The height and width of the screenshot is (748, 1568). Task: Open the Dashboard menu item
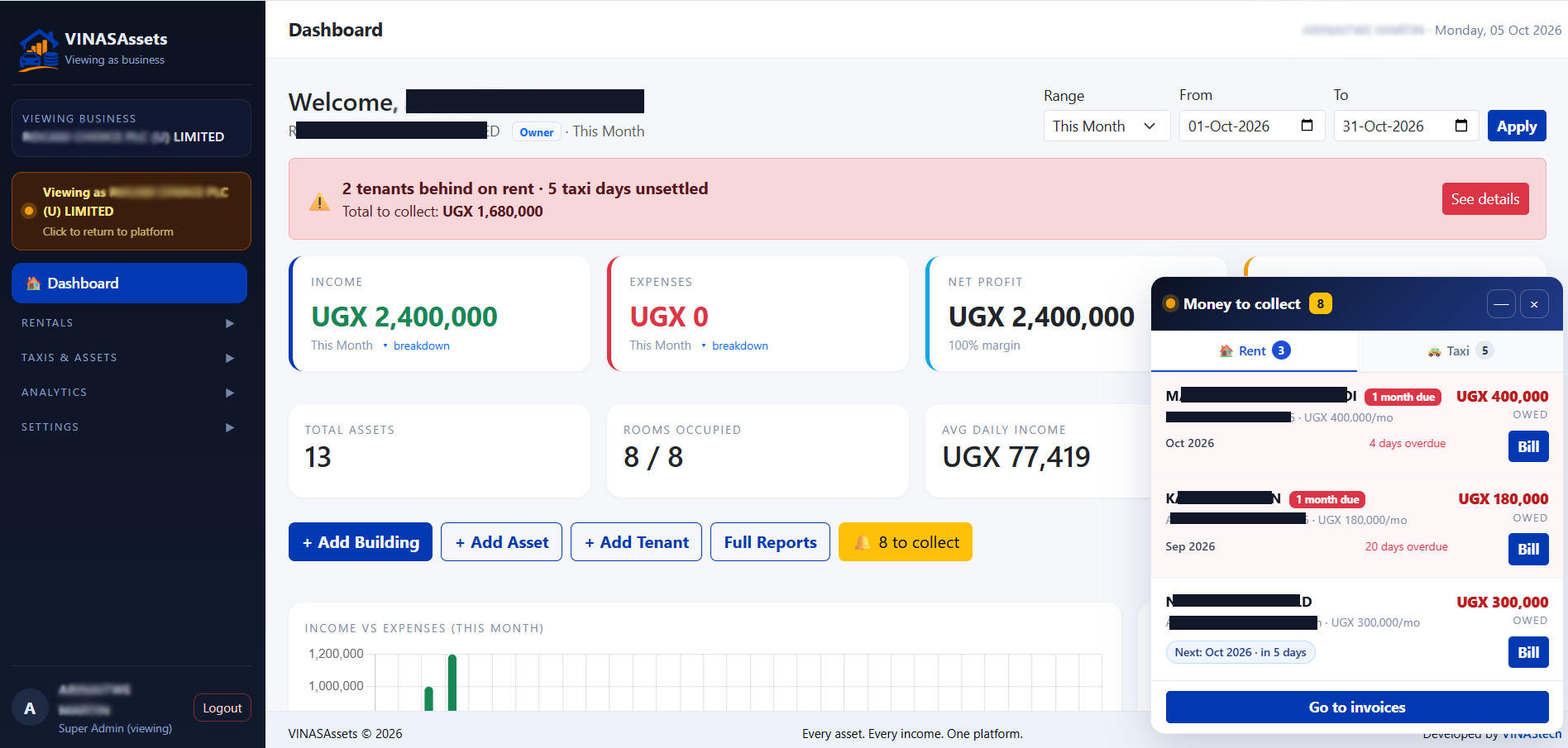[x=129, y=283]
